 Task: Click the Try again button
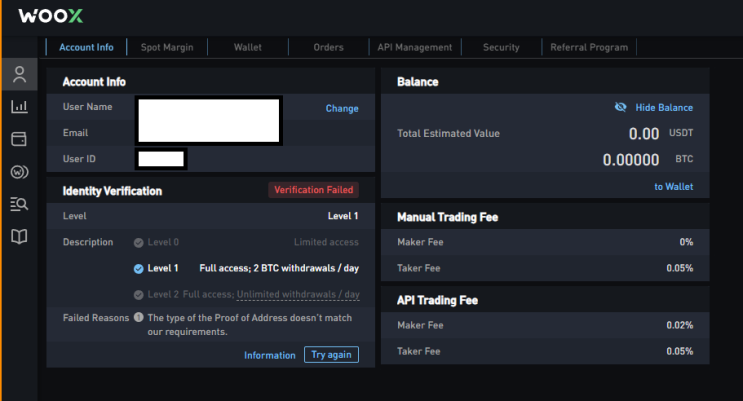click(331, 355)
